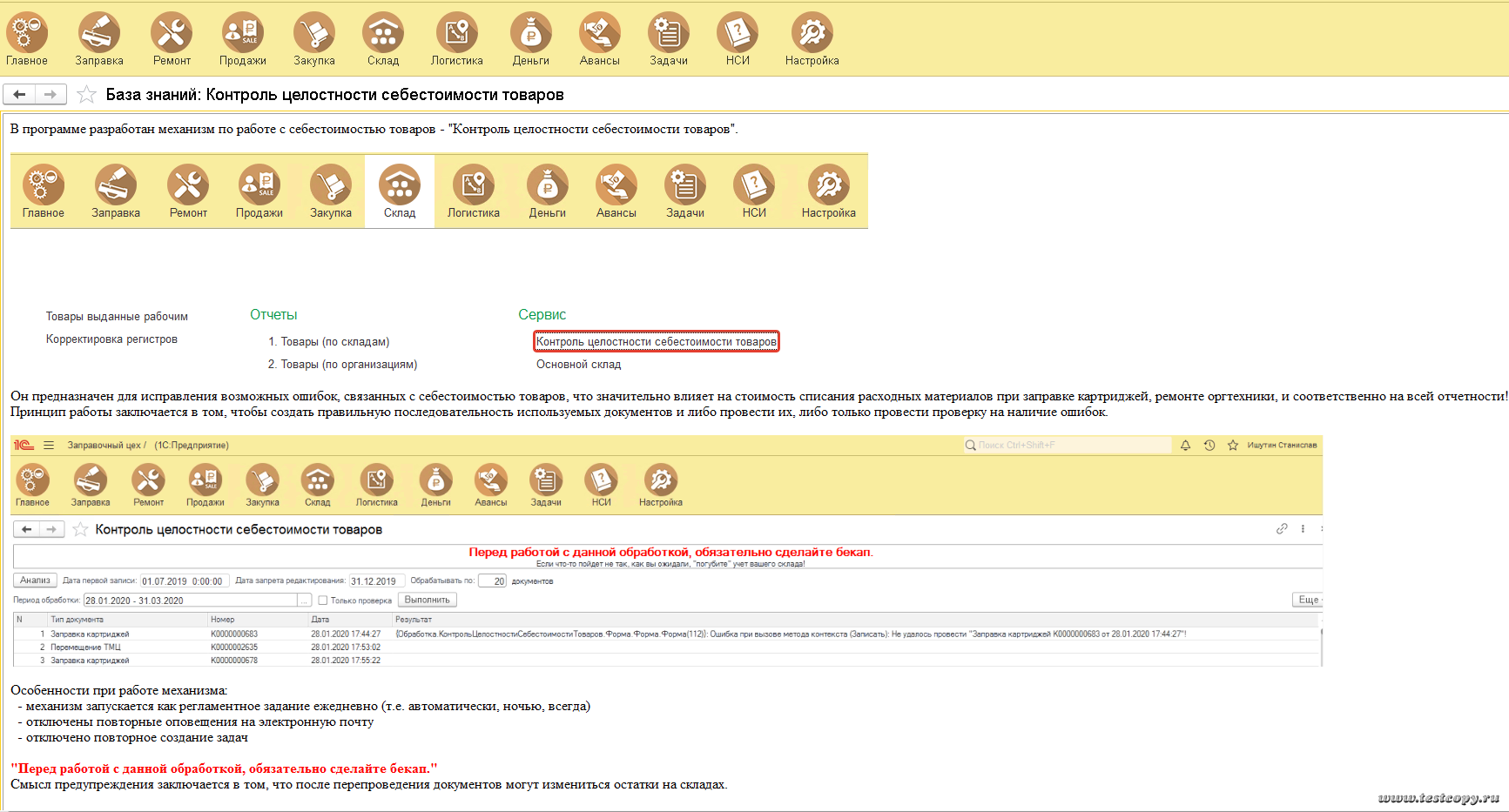Open the Закупка section in the top toolbar

pyautogui.click(x=314, y=39)
